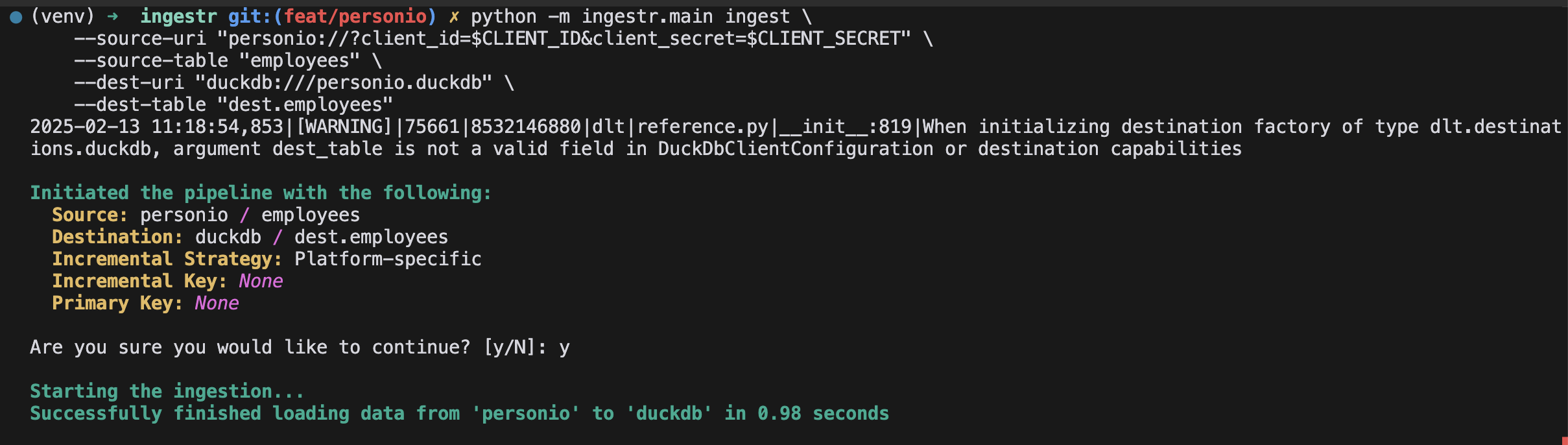The image size is (1568, 445).
Task: Click the Incremental Key None value
Action: (261, 282)
